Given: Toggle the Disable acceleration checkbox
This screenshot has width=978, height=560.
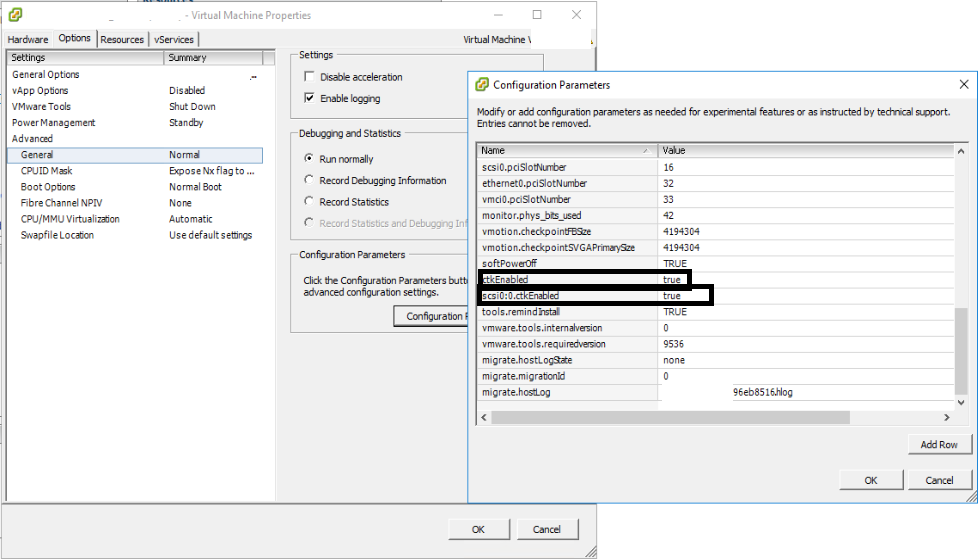Looking at the screenshot, I should point(309,76).
